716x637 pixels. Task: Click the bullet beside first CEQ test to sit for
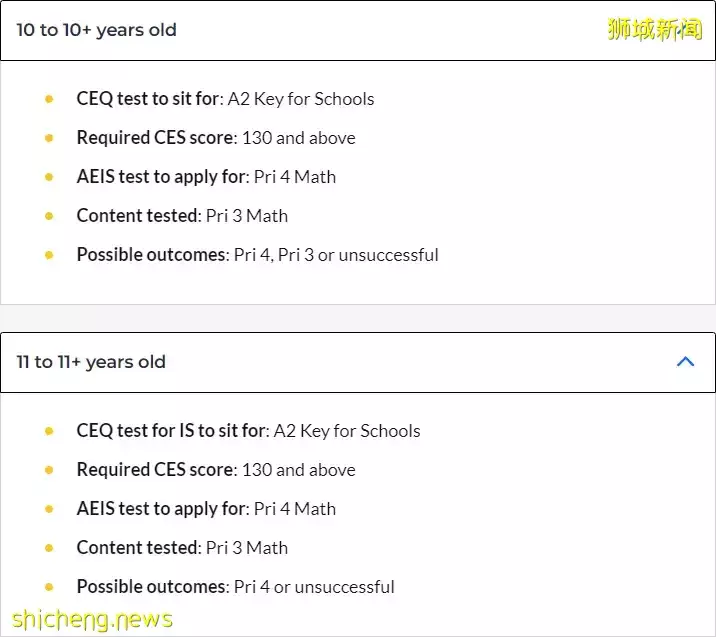click(x=49, y=99)
